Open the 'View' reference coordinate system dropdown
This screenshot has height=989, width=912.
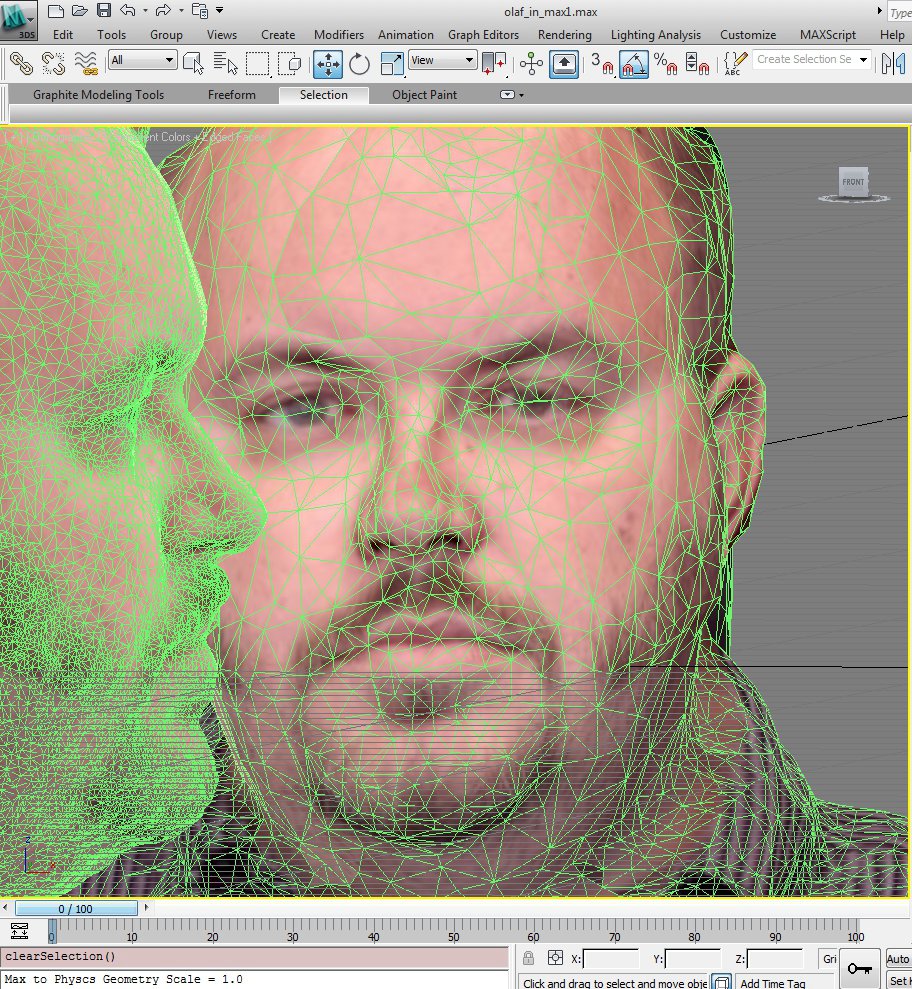point(442,60)
